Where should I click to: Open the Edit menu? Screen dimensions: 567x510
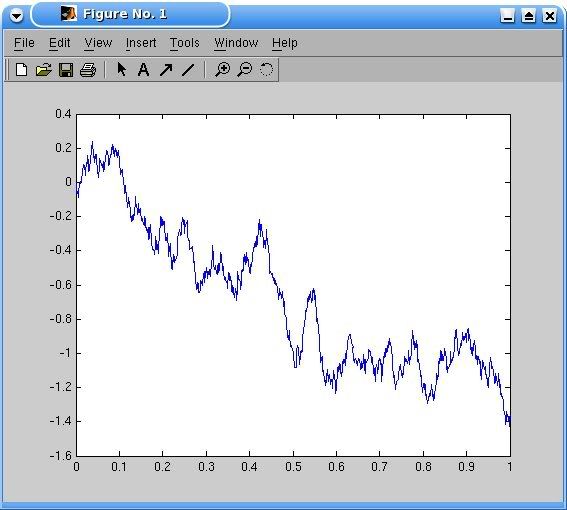coord(60,43)
